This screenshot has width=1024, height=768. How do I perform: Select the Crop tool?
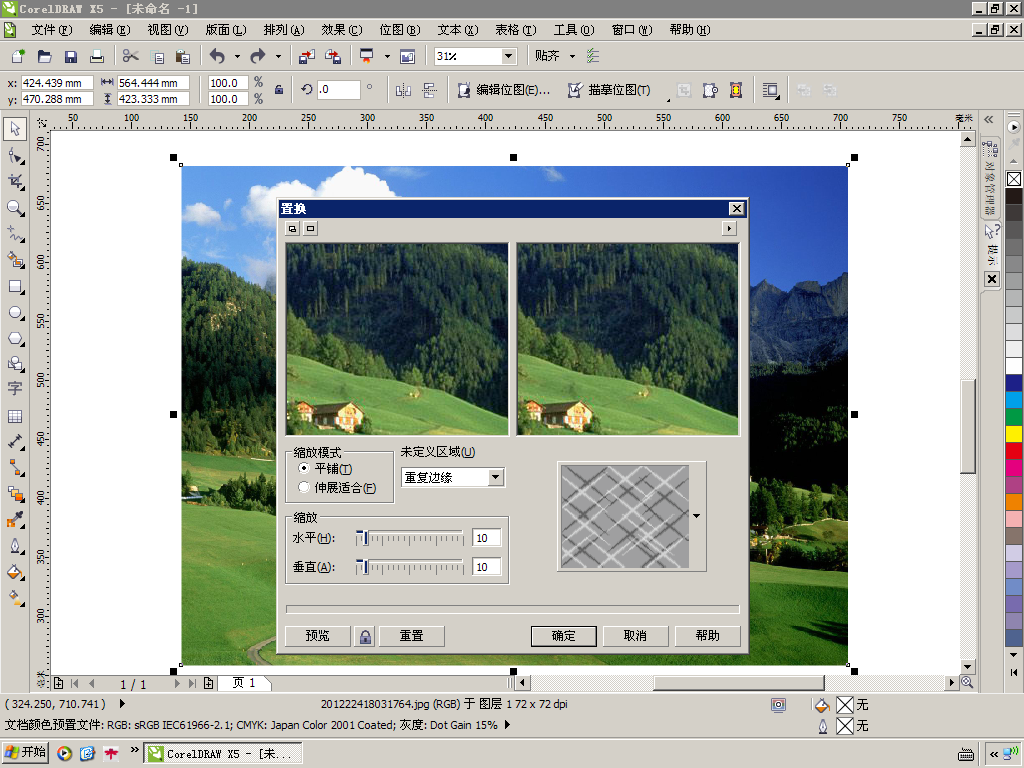point(15,182)
